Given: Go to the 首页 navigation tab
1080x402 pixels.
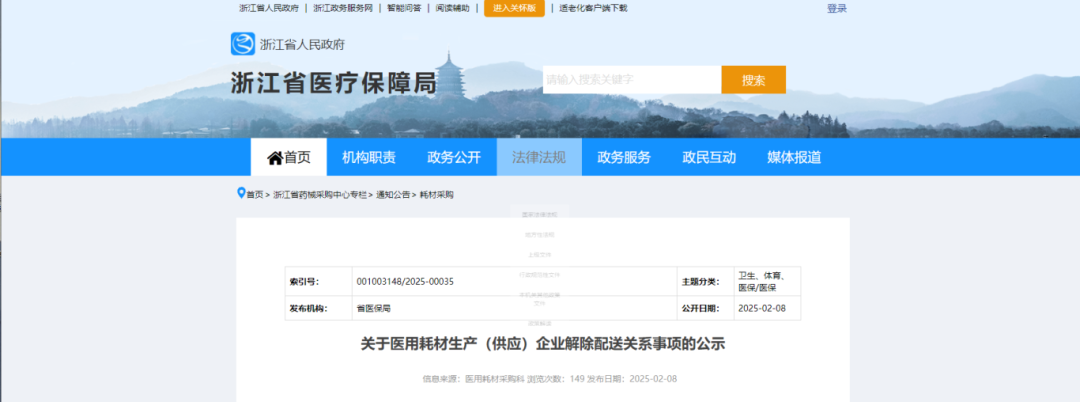Looking at the screenshot, I should 289,157.
